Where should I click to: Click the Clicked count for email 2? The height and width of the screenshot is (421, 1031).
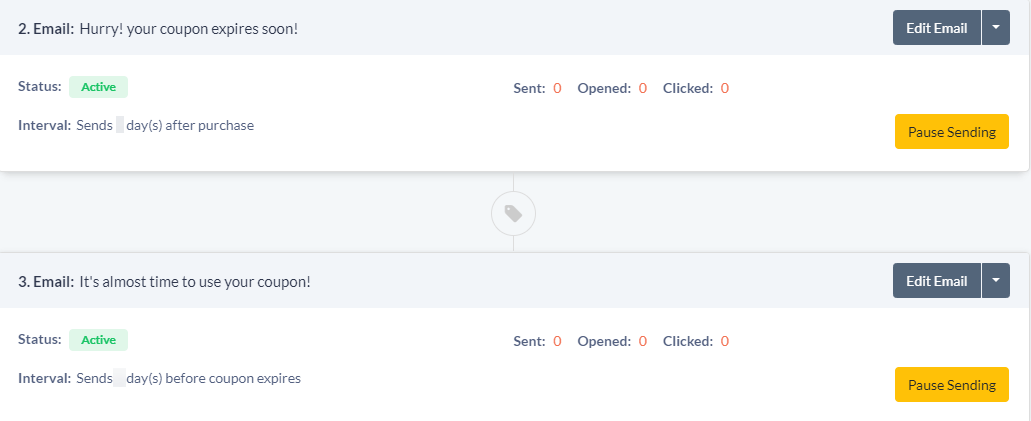(724, 88)
